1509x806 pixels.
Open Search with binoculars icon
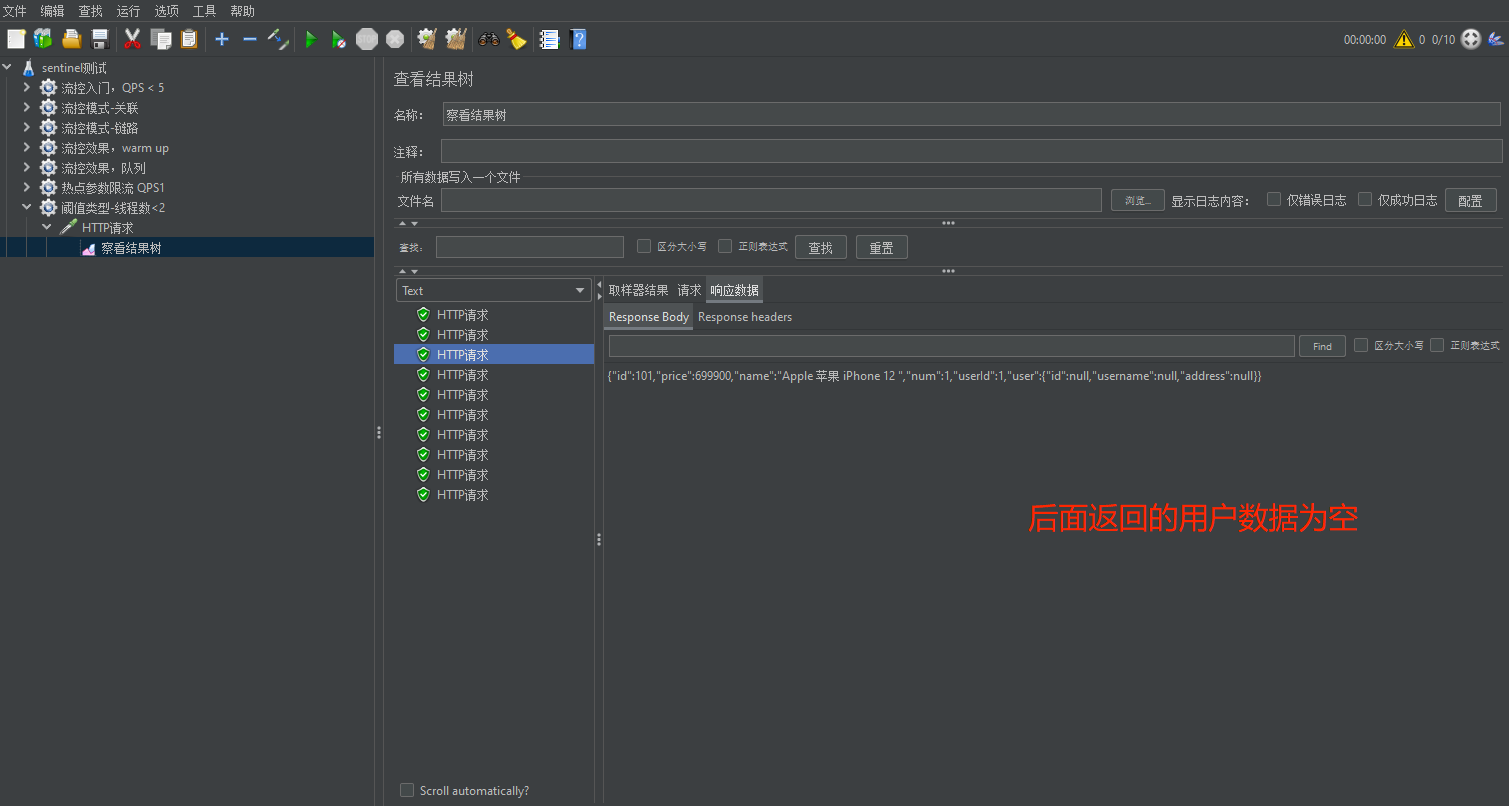[x=489, y=39]
